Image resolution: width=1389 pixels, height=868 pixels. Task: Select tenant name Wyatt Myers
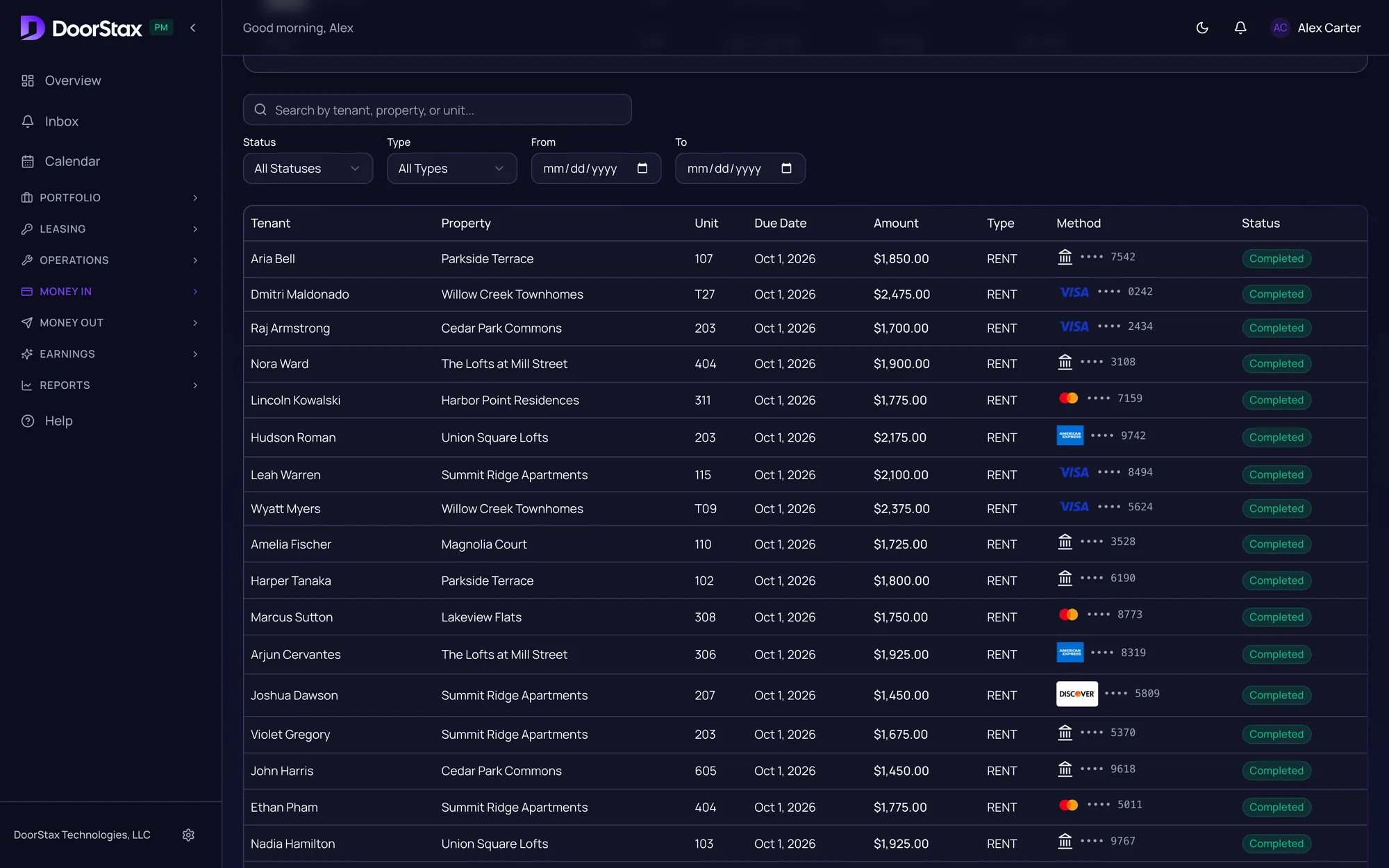point(285,508)
